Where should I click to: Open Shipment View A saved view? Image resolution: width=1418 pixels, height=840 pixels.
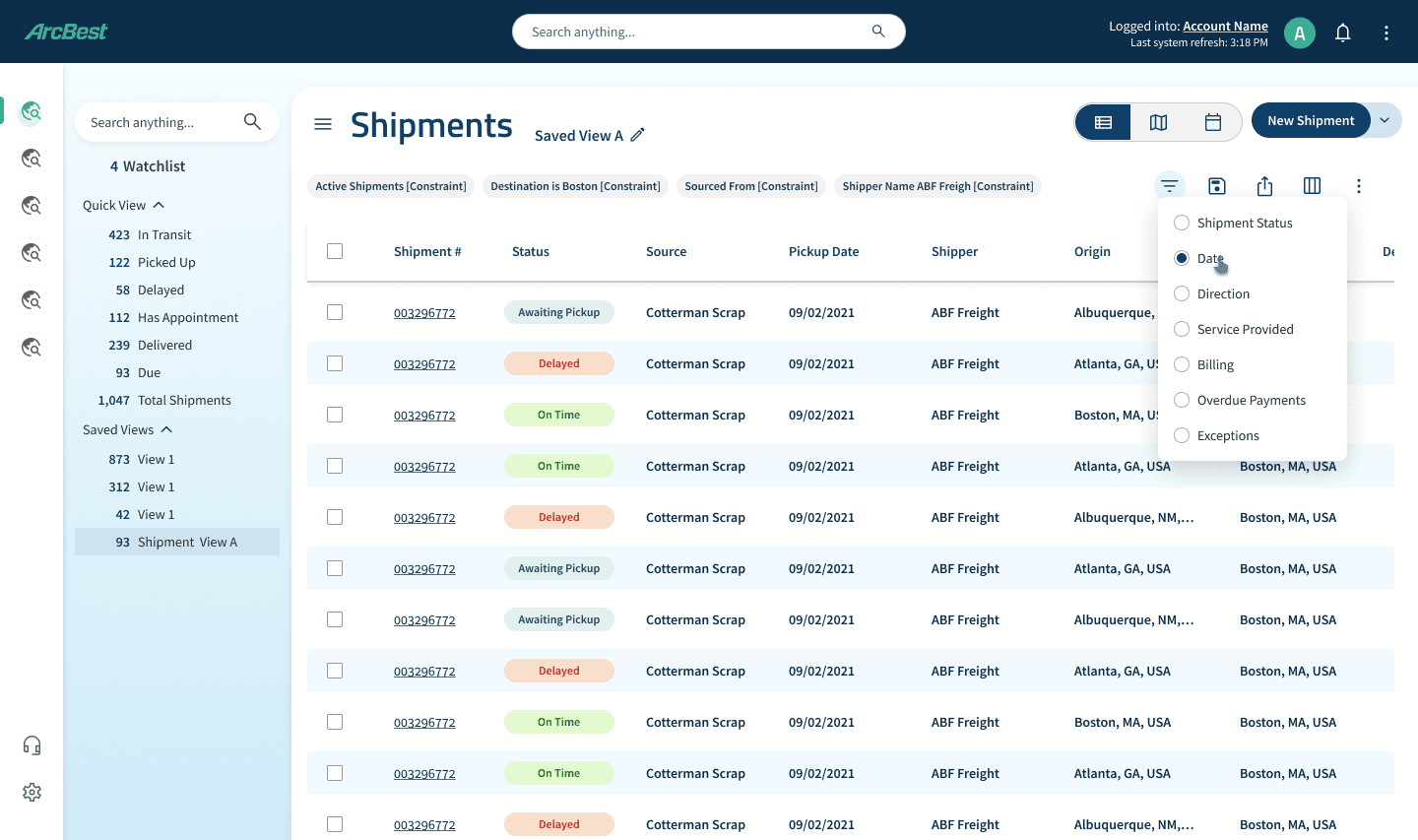(177, 542)
